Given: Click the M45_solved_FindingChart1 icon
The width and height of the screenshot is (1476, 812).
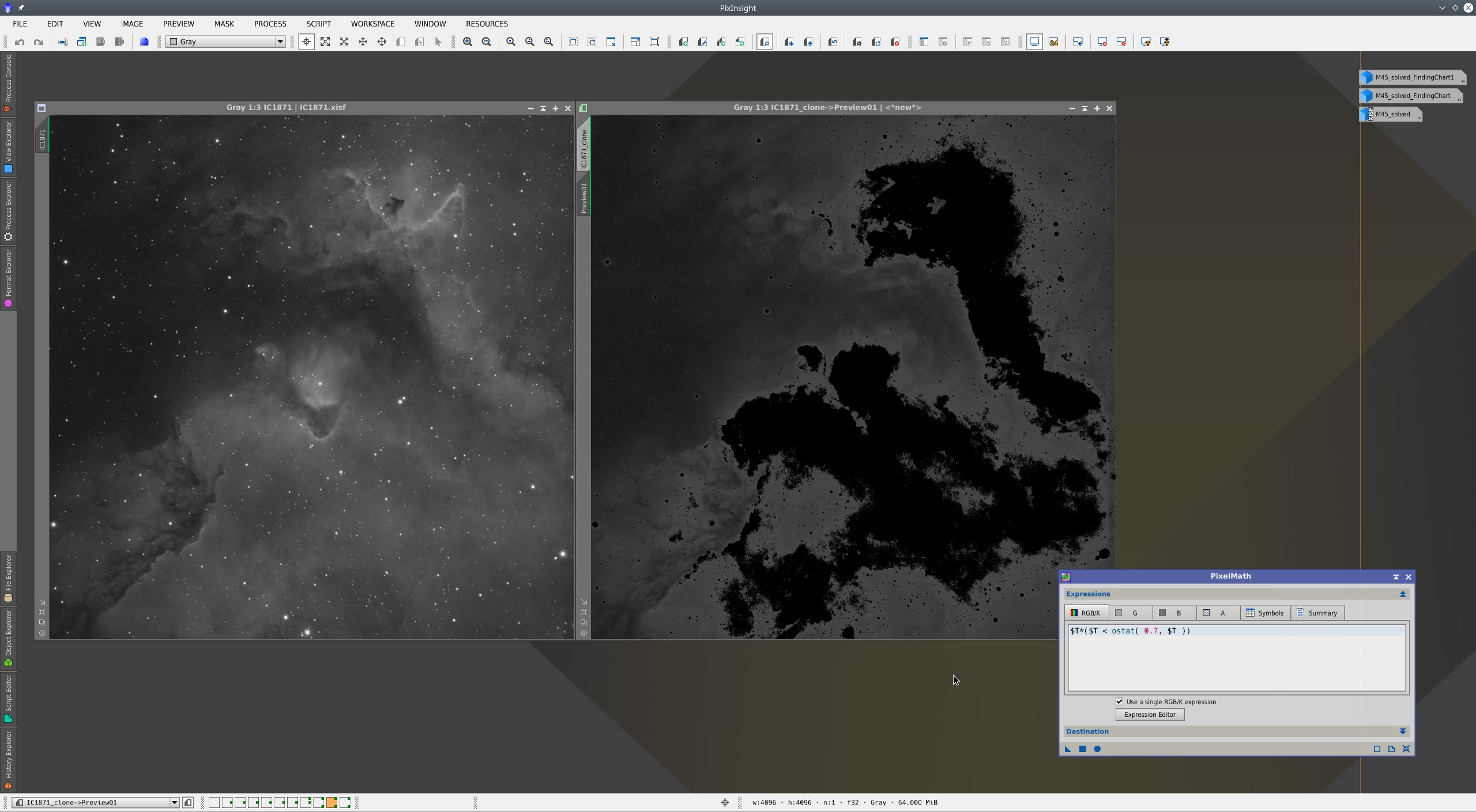Looking at the screenshot, I should (x=1412, y=77).
